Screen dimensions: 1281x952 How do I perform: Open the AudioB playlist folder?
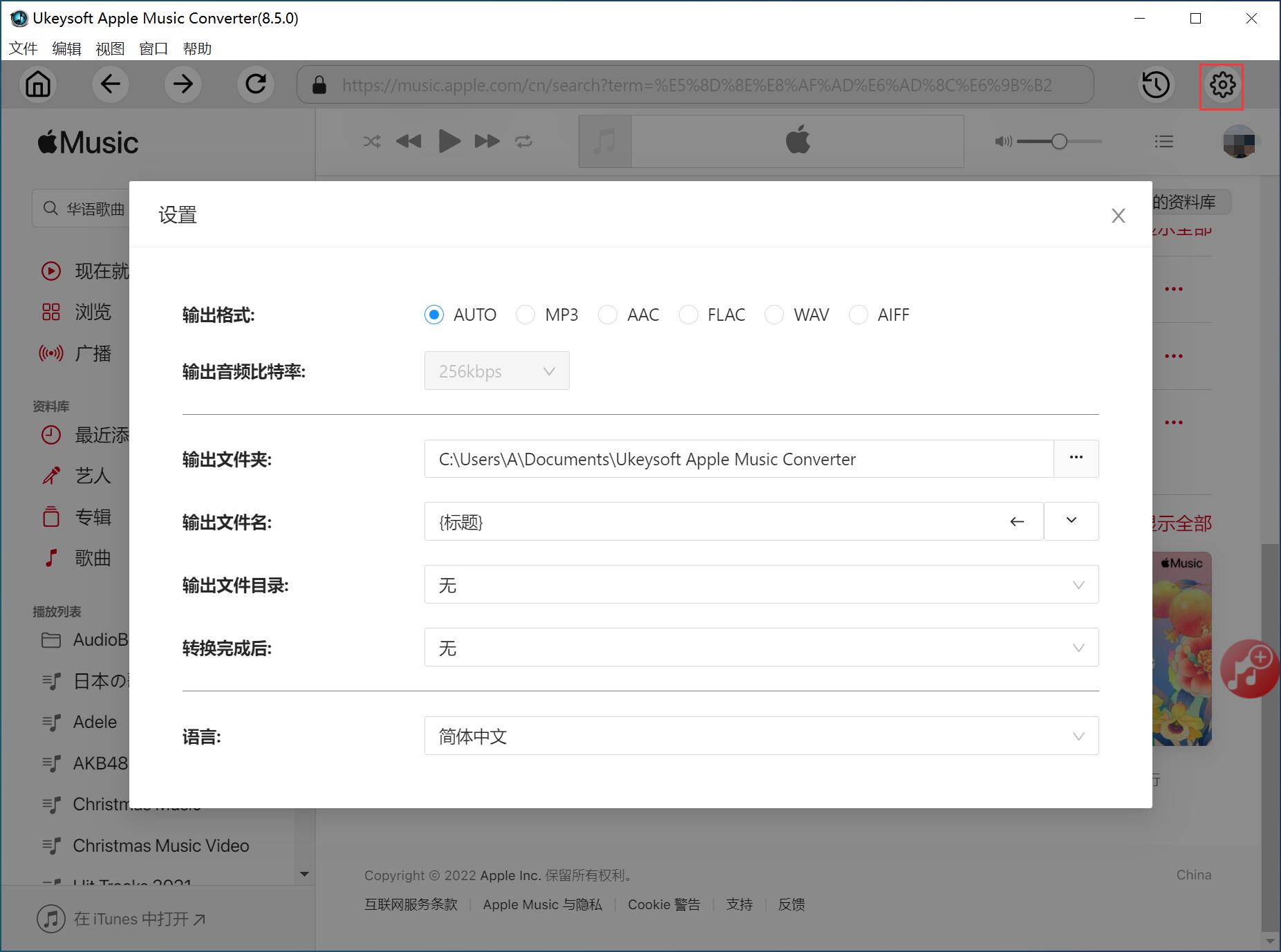click(x=84, y=640)
